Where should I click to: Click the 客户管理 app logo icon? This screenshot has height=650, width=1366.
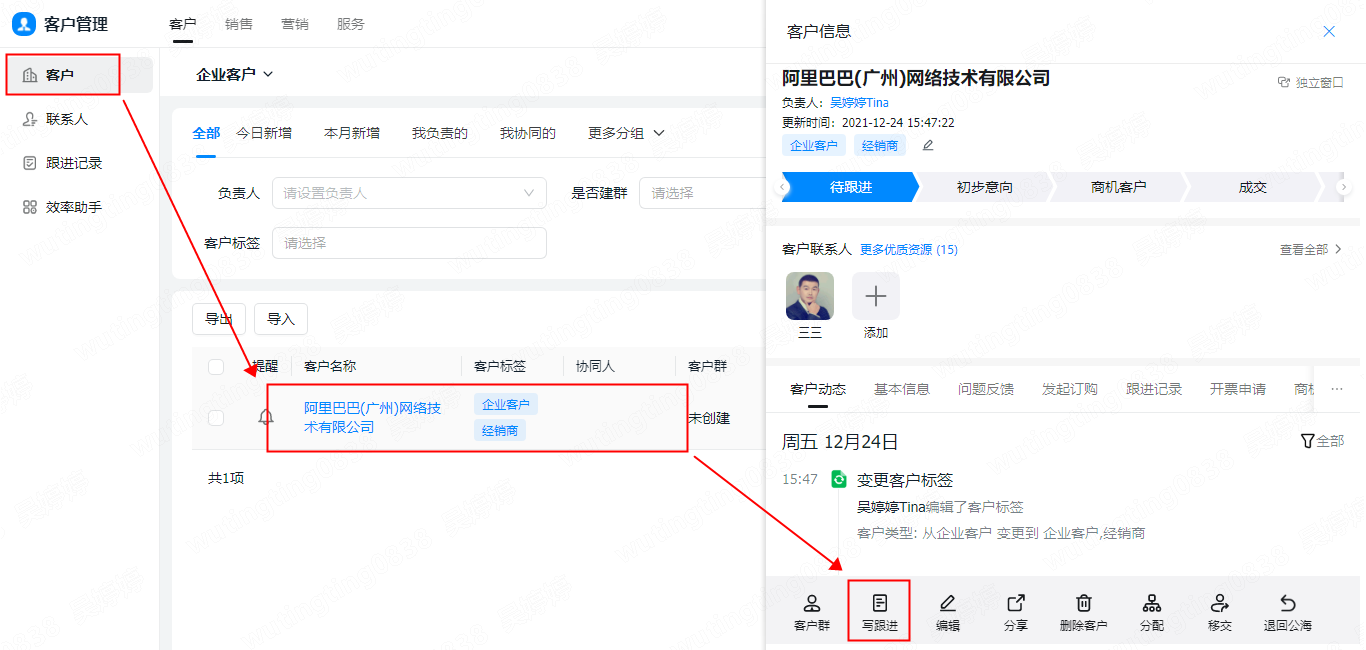click(x=23, y=24)
